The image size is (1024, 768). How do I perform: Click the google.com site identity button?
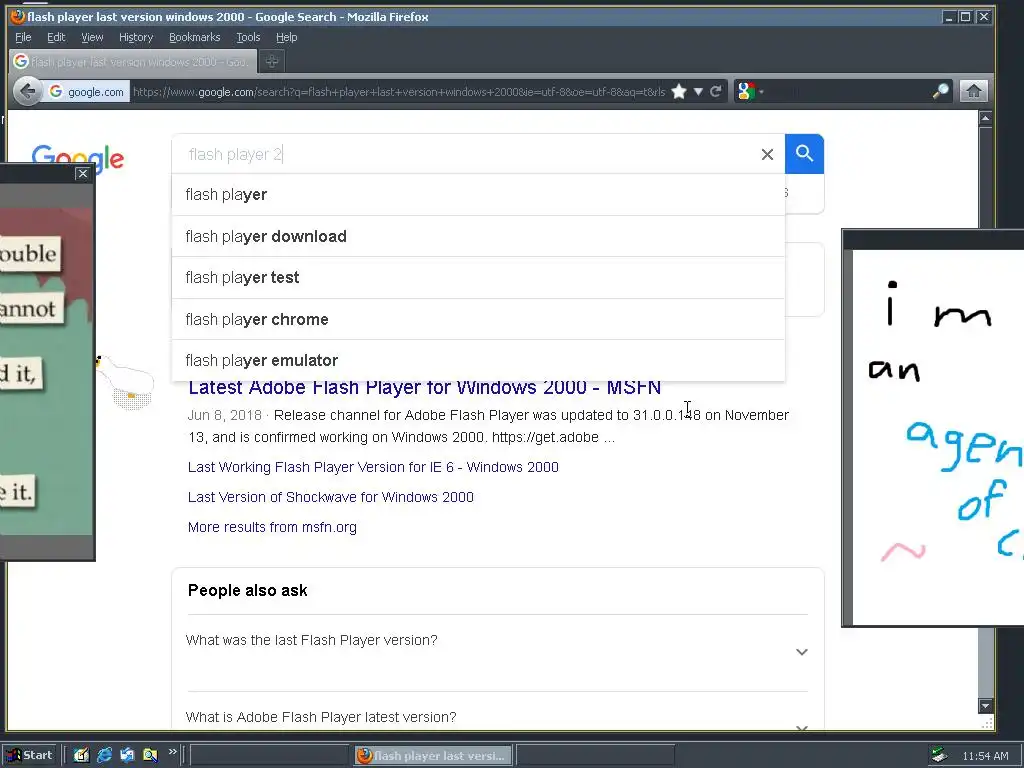pos(86,92)
